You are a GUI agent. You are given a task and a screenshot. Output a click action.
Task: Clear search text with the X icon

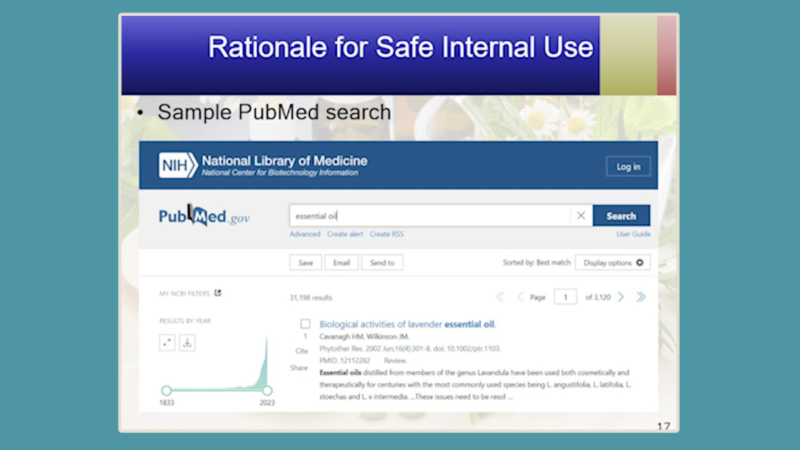click(580, 216)
